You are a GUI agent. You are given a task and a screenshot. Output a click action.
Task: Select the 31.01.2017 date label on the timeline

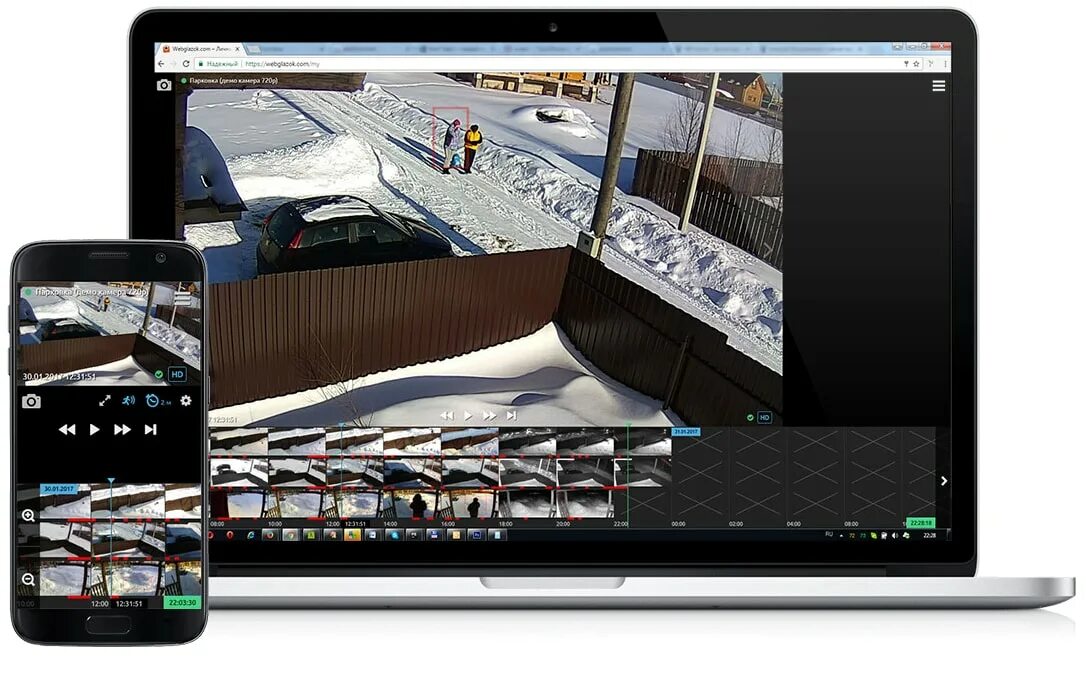686,432
